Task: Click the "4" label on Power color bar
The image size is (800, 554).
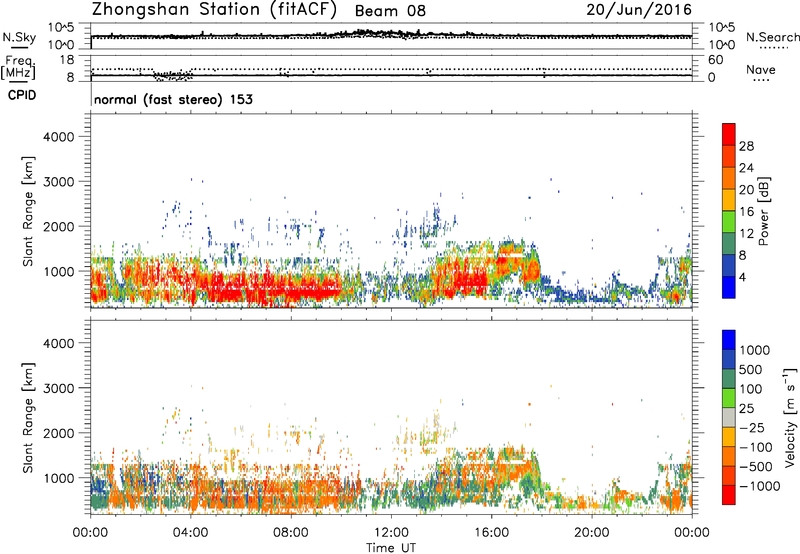Action: [743, 278]
